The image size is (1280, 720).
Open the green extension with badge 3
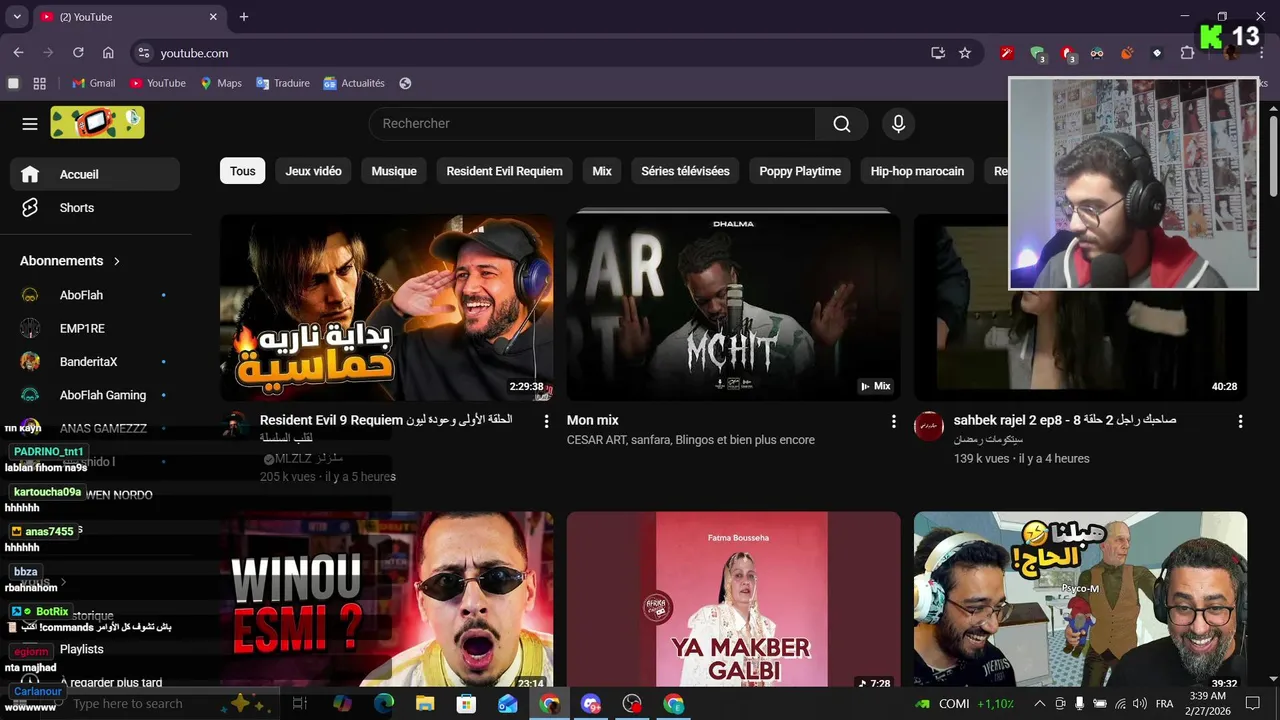(x=1037, y=53)
